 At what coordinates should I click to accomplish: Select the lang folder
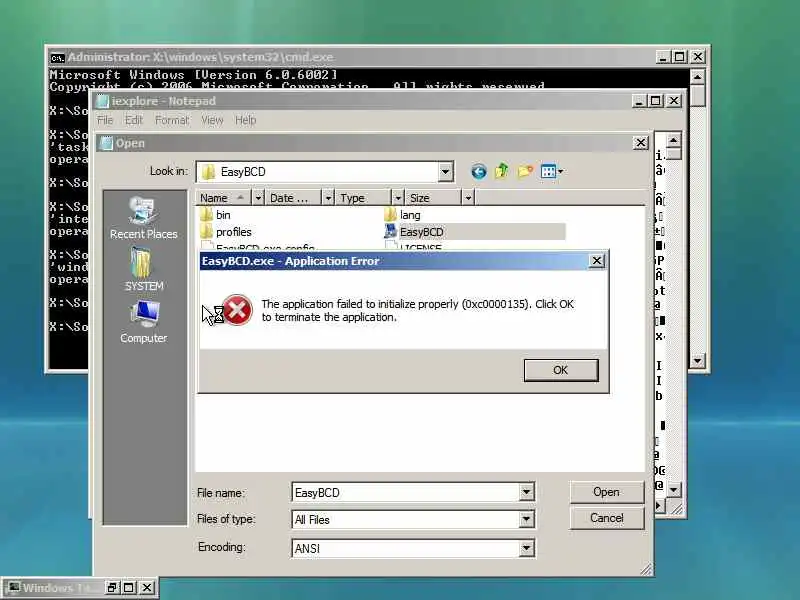pyautogui.click(x=403, y=215)
